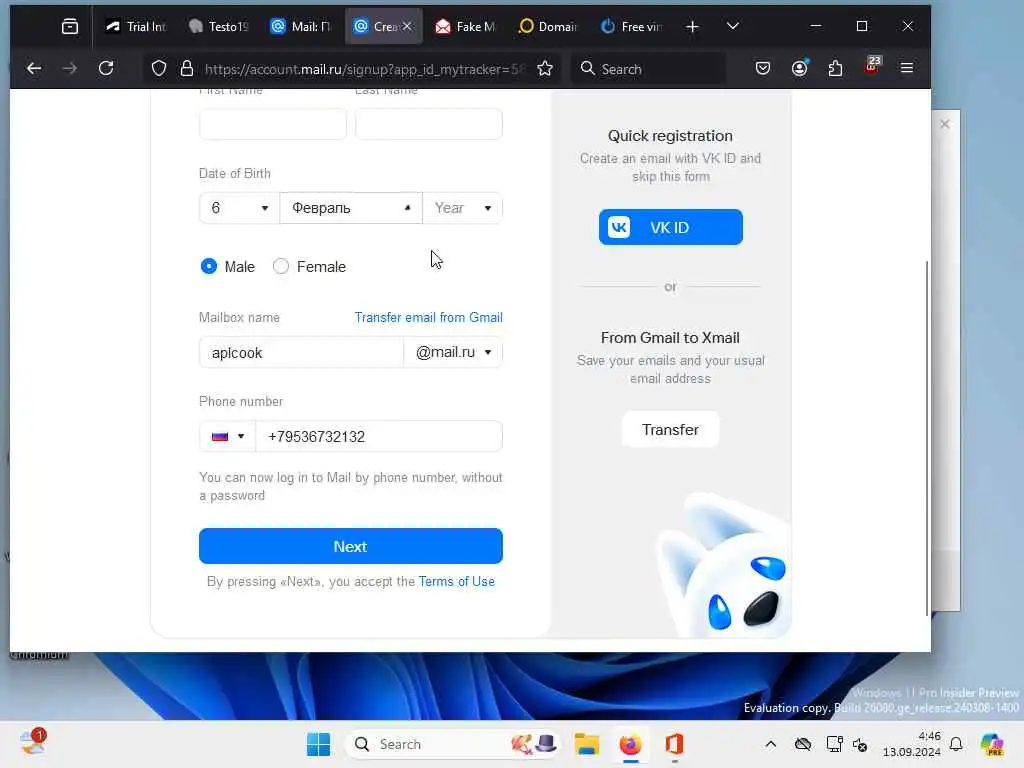Open Microsoft Office taskbar icon
1024x768 pixels.
[674, 744]
